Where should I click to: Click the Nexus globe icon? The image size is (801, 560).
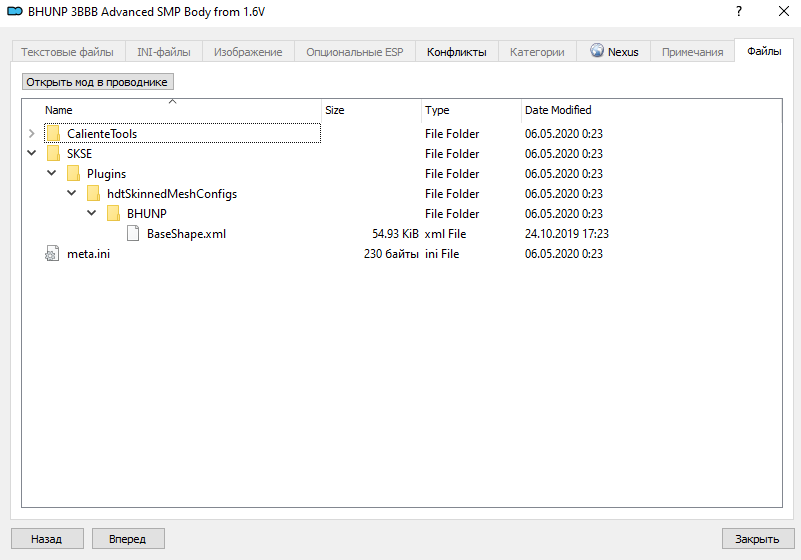pos(597,51)
